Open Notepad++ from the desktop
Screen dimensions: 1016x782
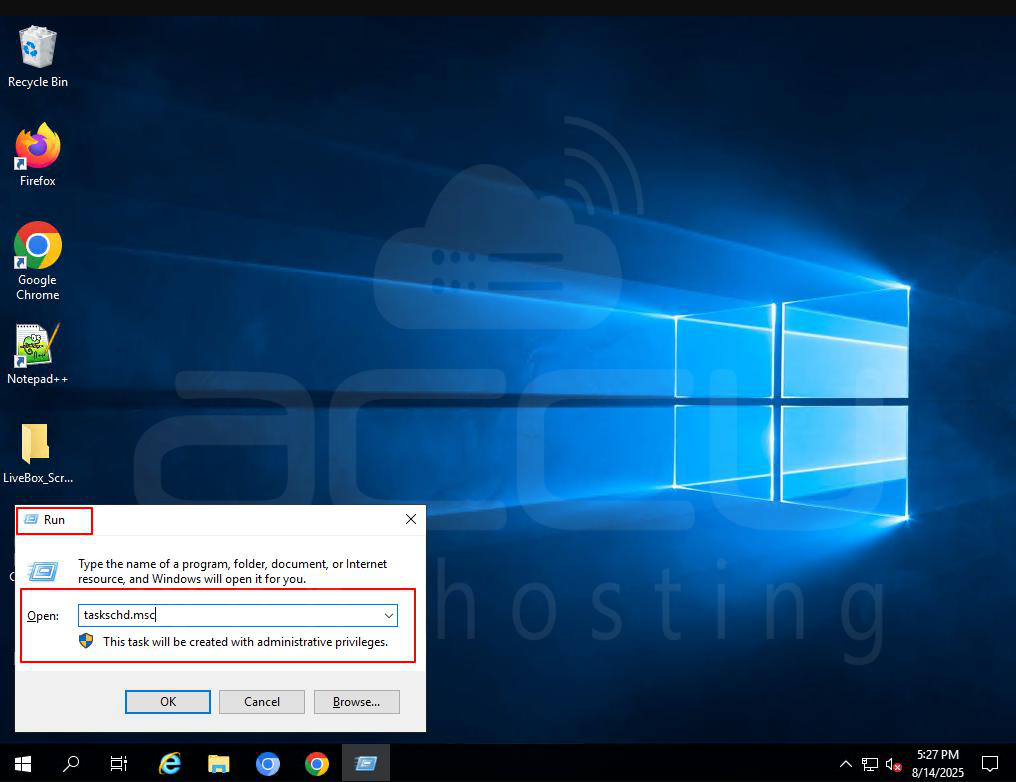(36, 345)
